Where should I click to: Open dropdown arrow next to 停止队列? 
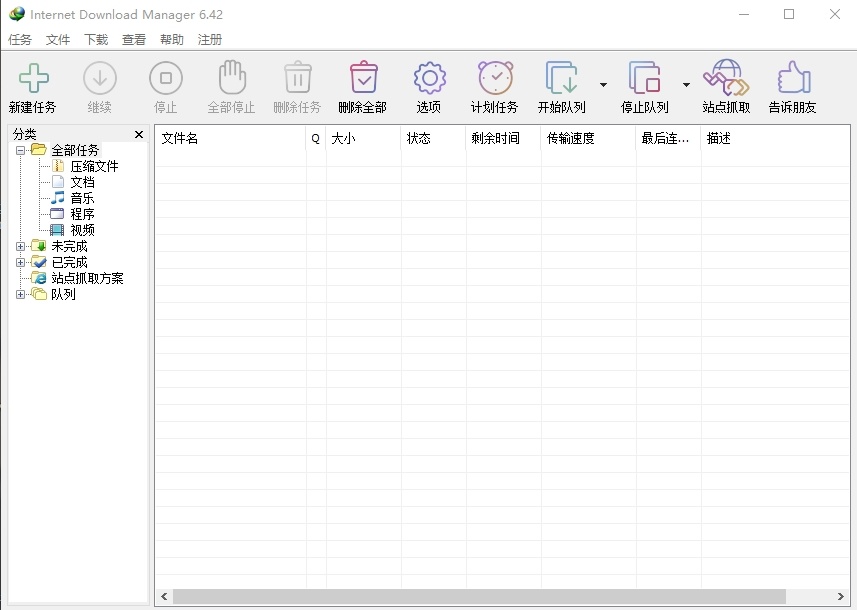point(686,85)
